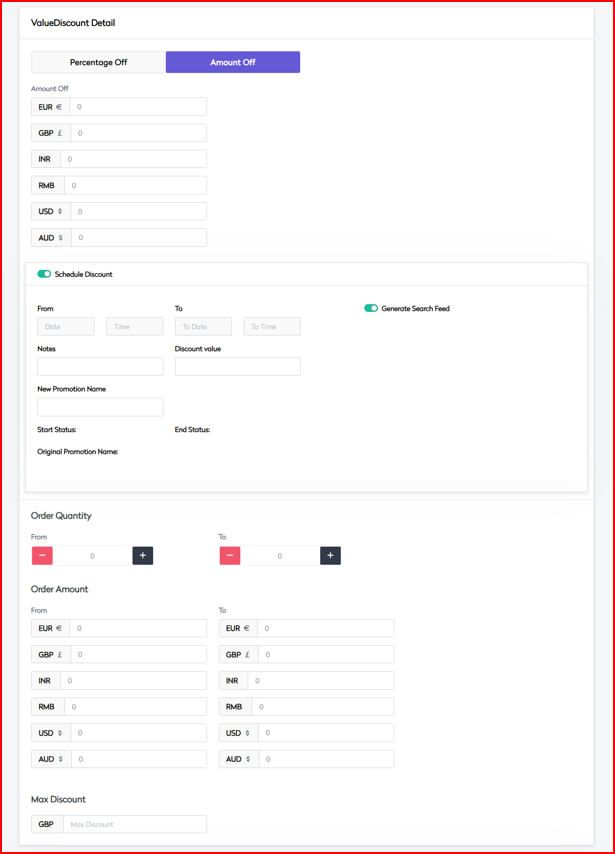Click the Order Amount From INR field

coord(133,681)
